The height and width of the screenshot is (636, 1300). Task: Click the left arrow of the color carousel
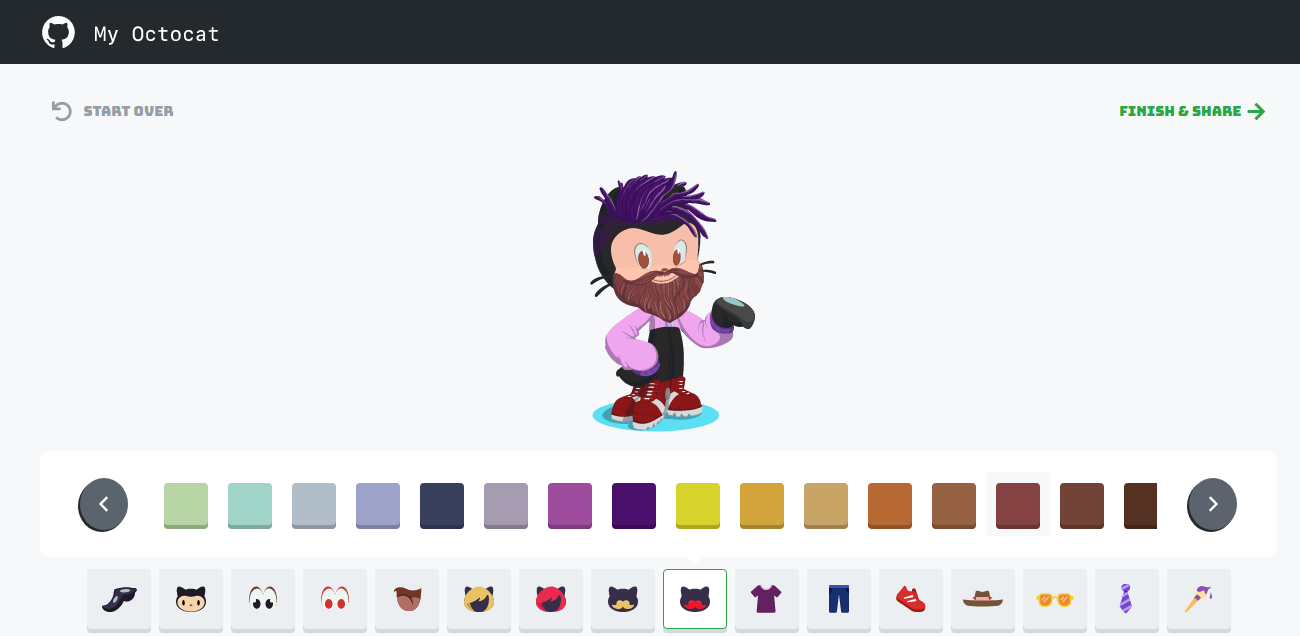(104, 504)
